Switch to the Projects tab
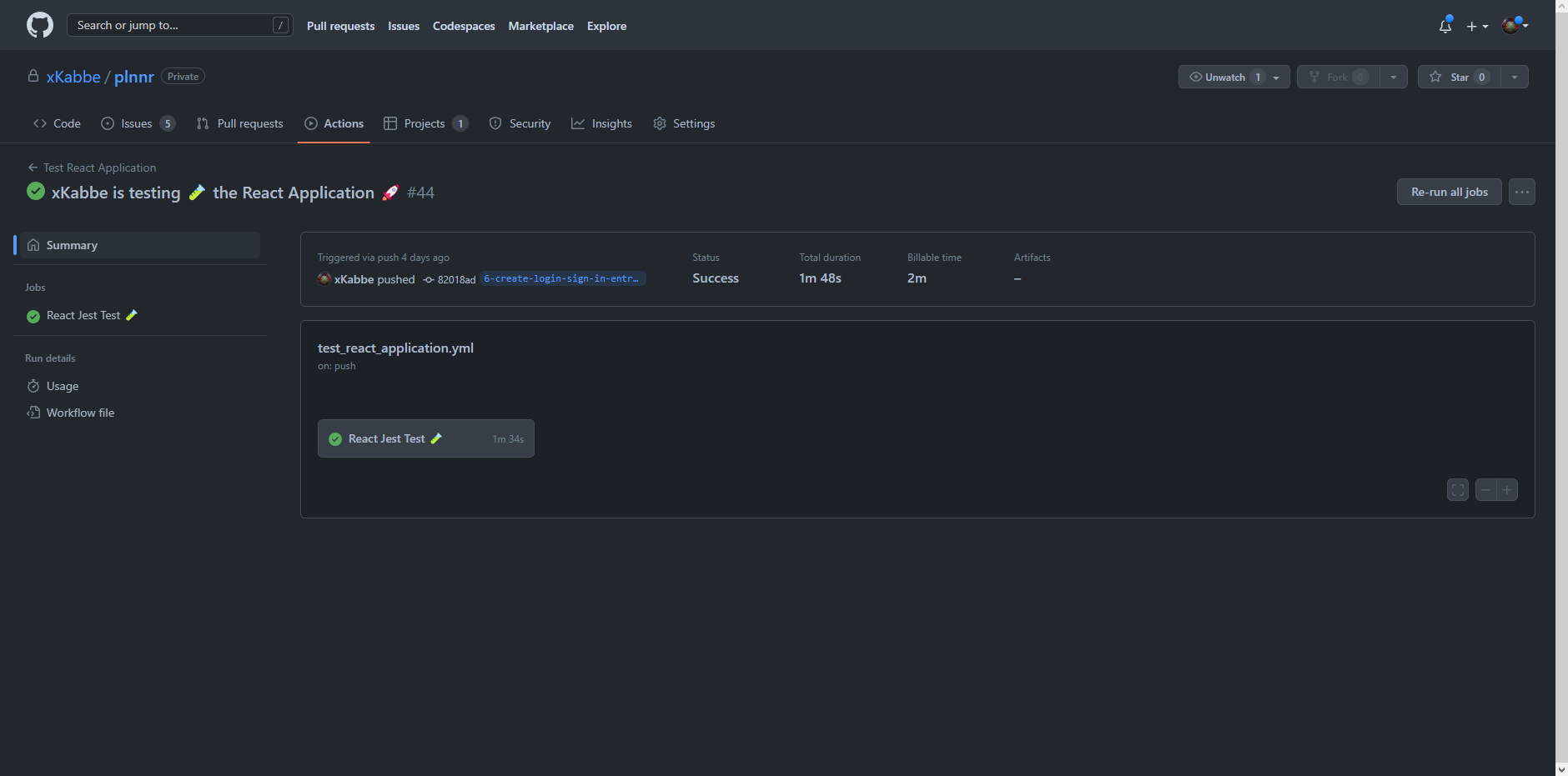Viewport: 1568px width, 776px height. [425, 123]
